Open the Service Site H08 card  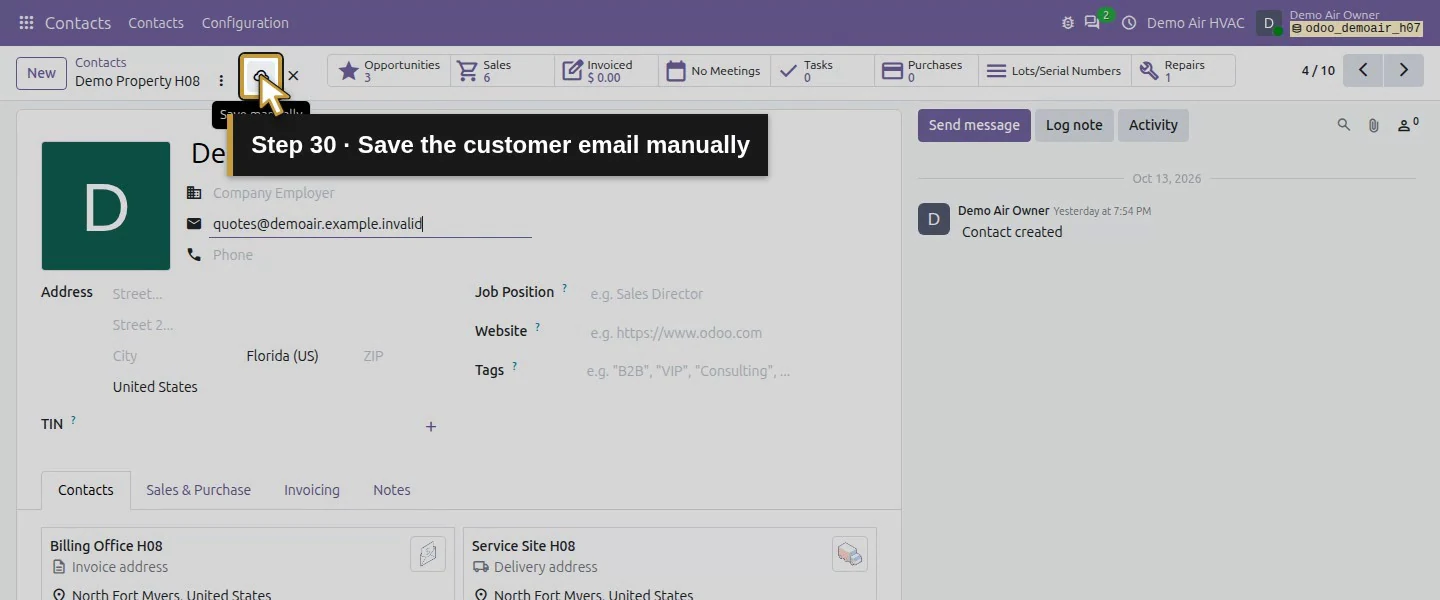pyautogui.click(x=669, y=564)
